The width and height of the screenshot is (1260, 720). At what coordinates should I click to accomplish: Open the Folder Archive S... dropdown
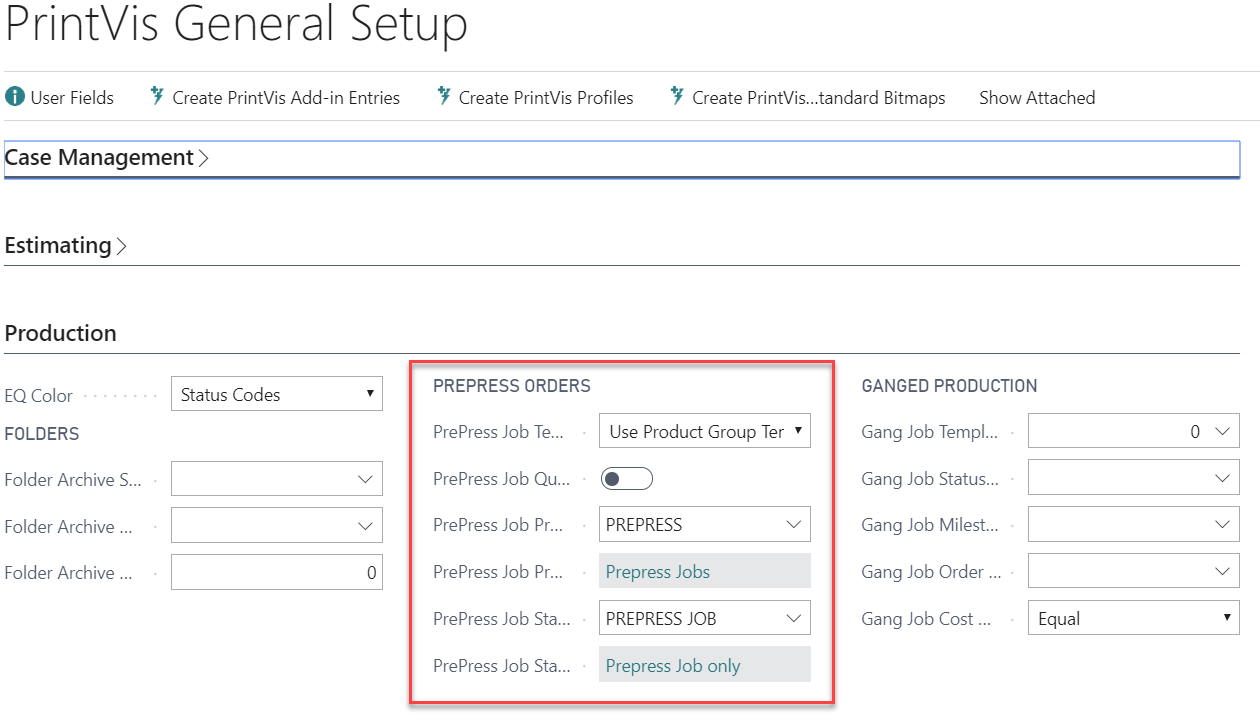[277, 479]
